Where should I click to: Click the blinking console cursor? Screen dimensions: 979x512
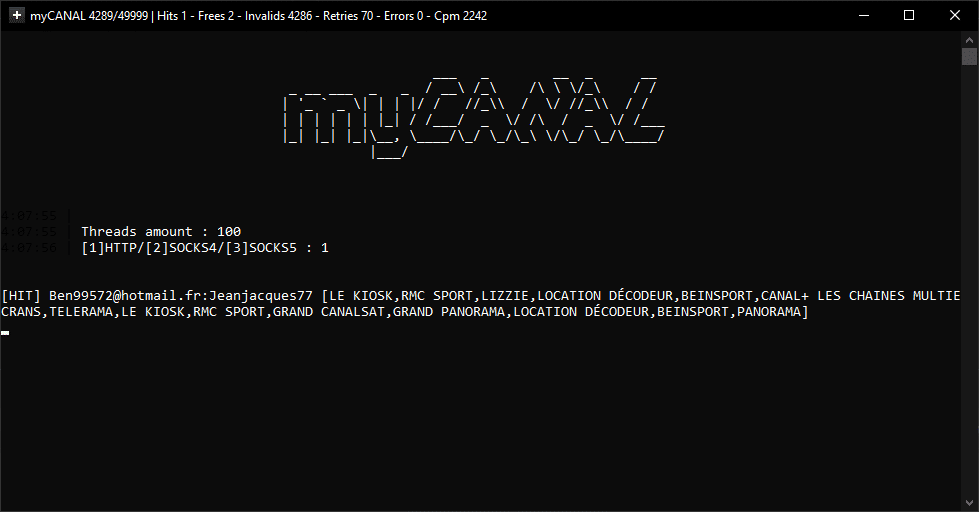(x=5, y=333)
